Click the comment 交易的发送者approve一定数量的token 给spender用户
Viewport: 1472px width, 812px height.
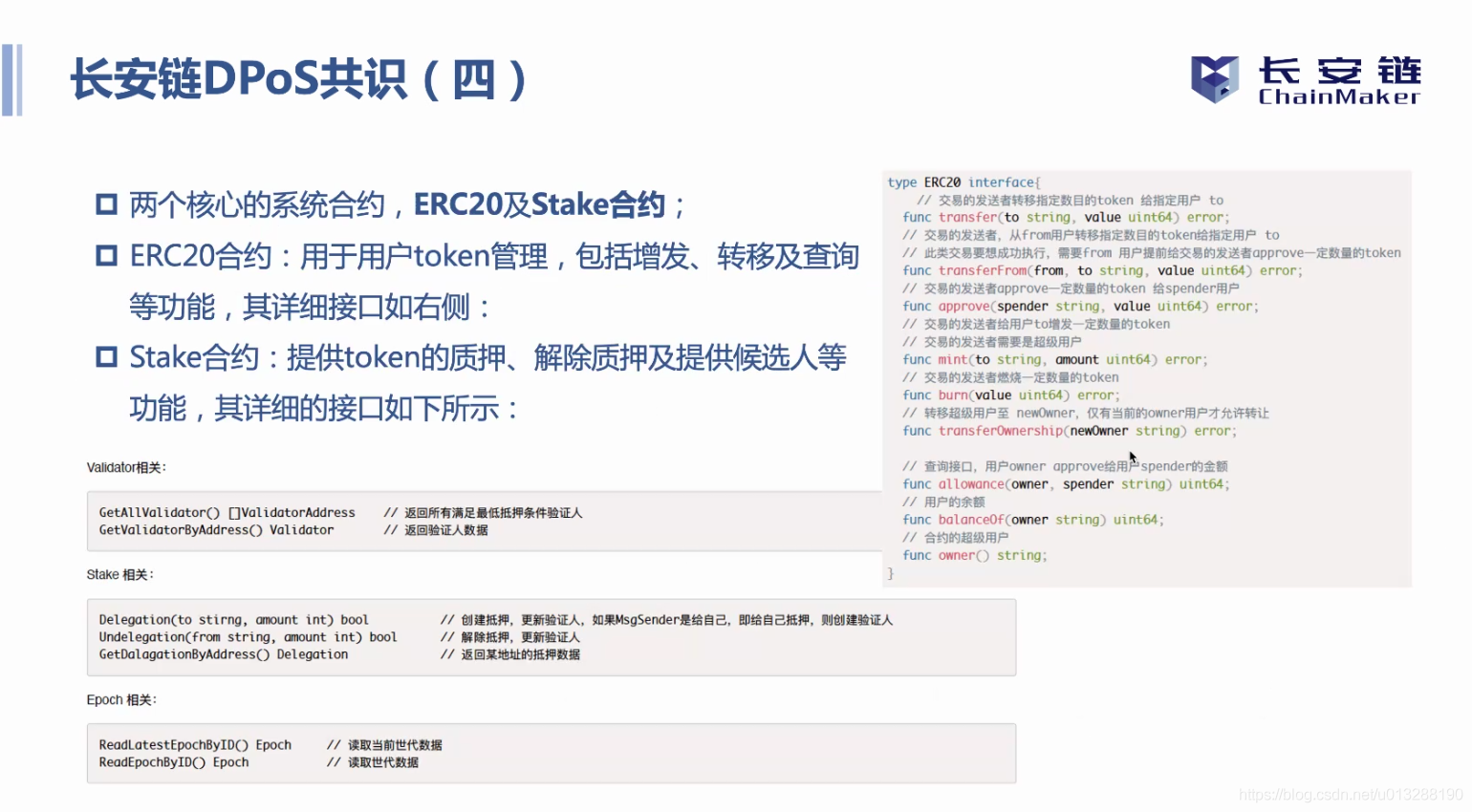(1071, 288)
